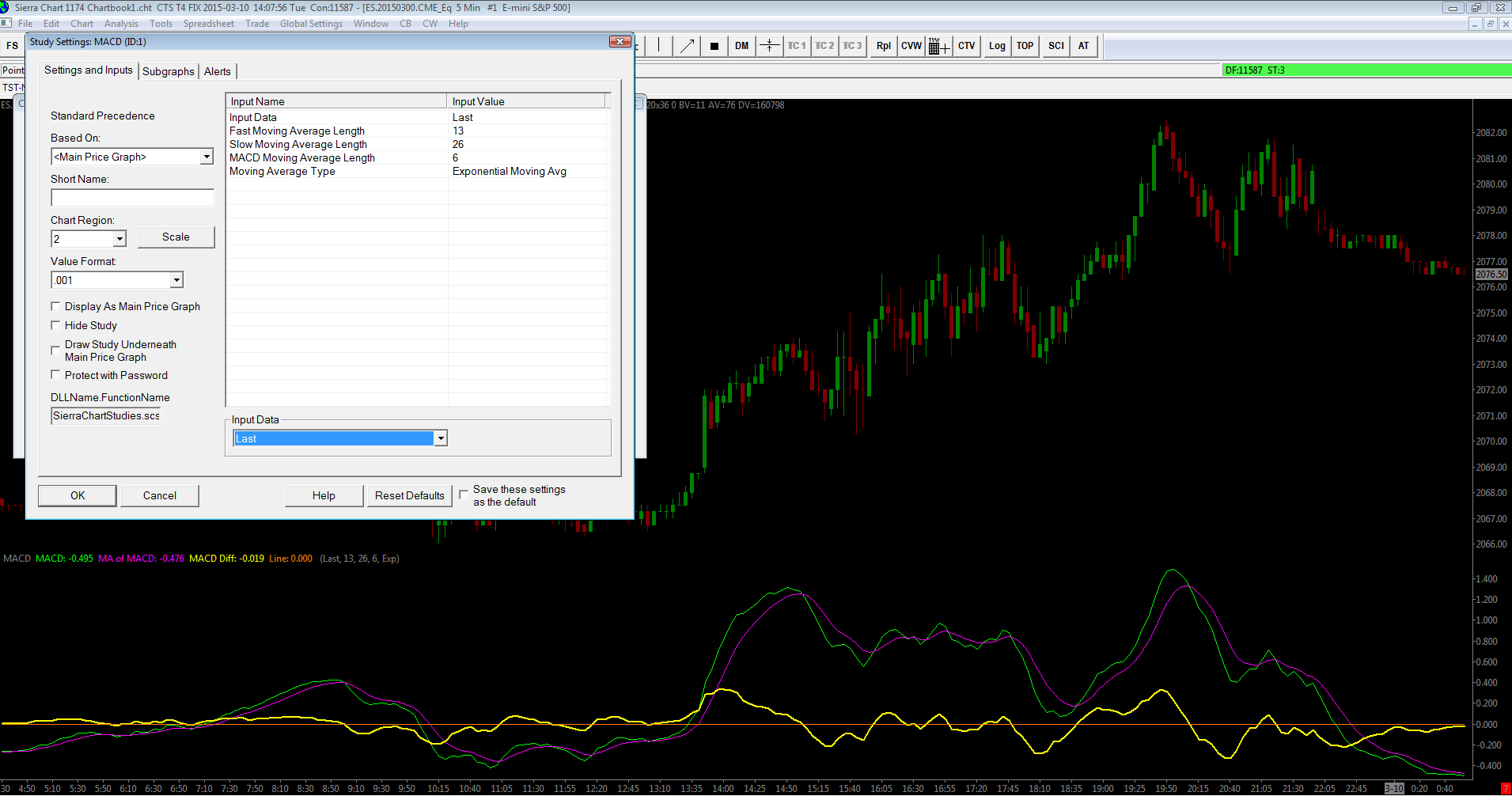Open the Trade menu
Viewport: 1512px width, 796px height.
coord(257,24)
